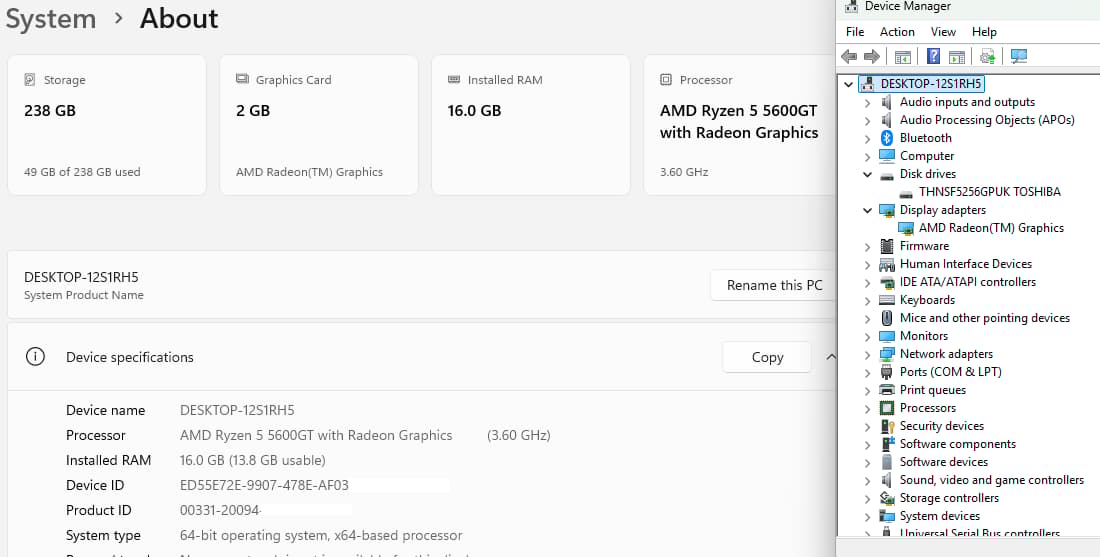Click the Storage card disk icon
This screenshot has height=557, width=1100.
(29, 80)
